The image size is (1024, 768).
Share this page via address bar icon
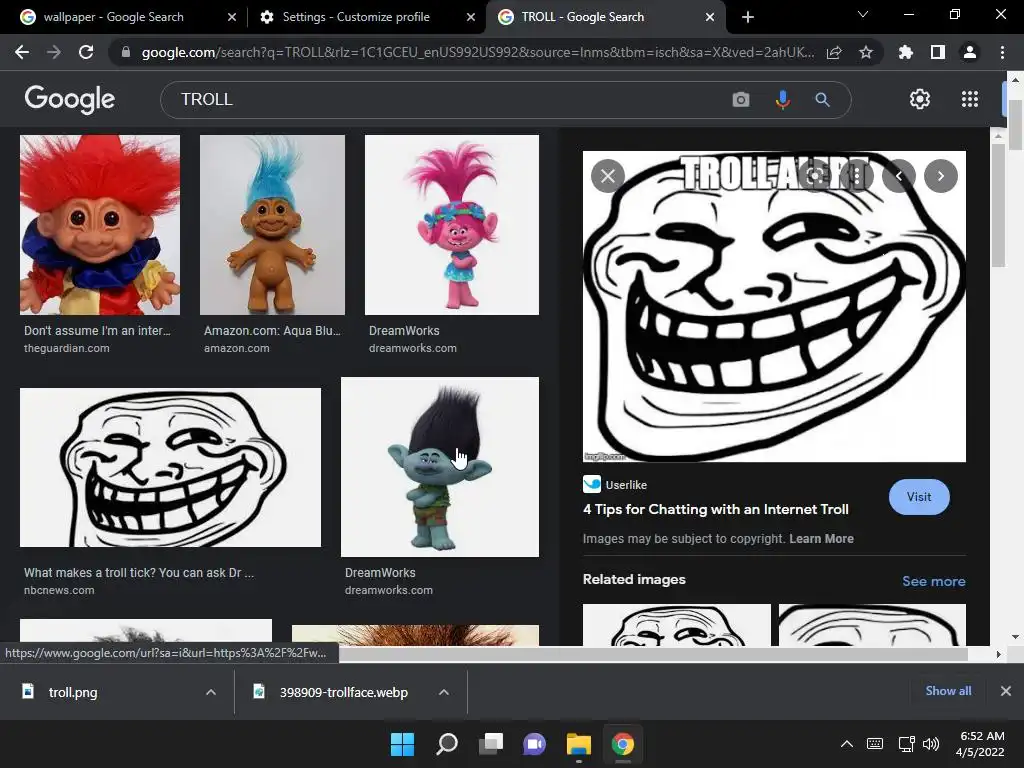click(x=834, y=52)
